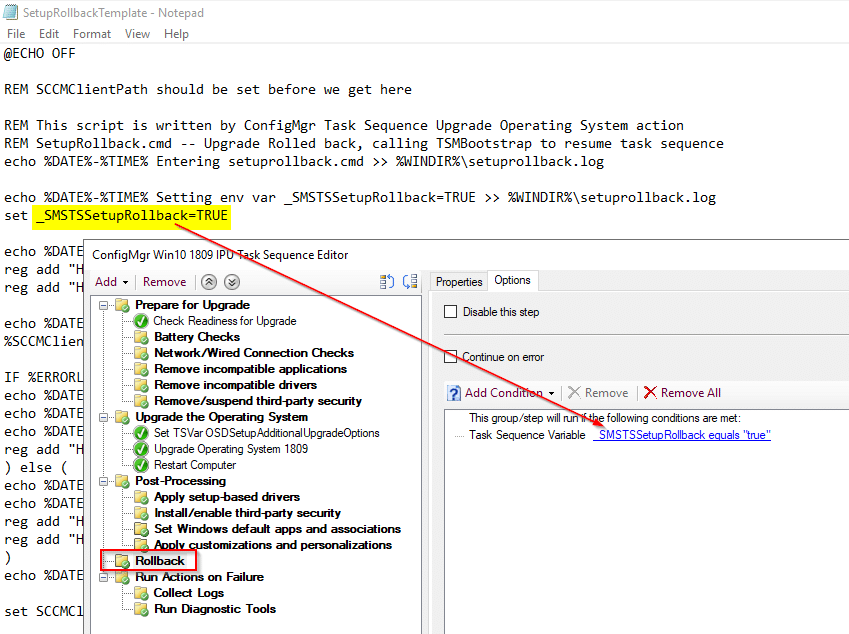Enable the Disable this step checkbox
This screenshot has height=634, width=849.
click(449, 311)
